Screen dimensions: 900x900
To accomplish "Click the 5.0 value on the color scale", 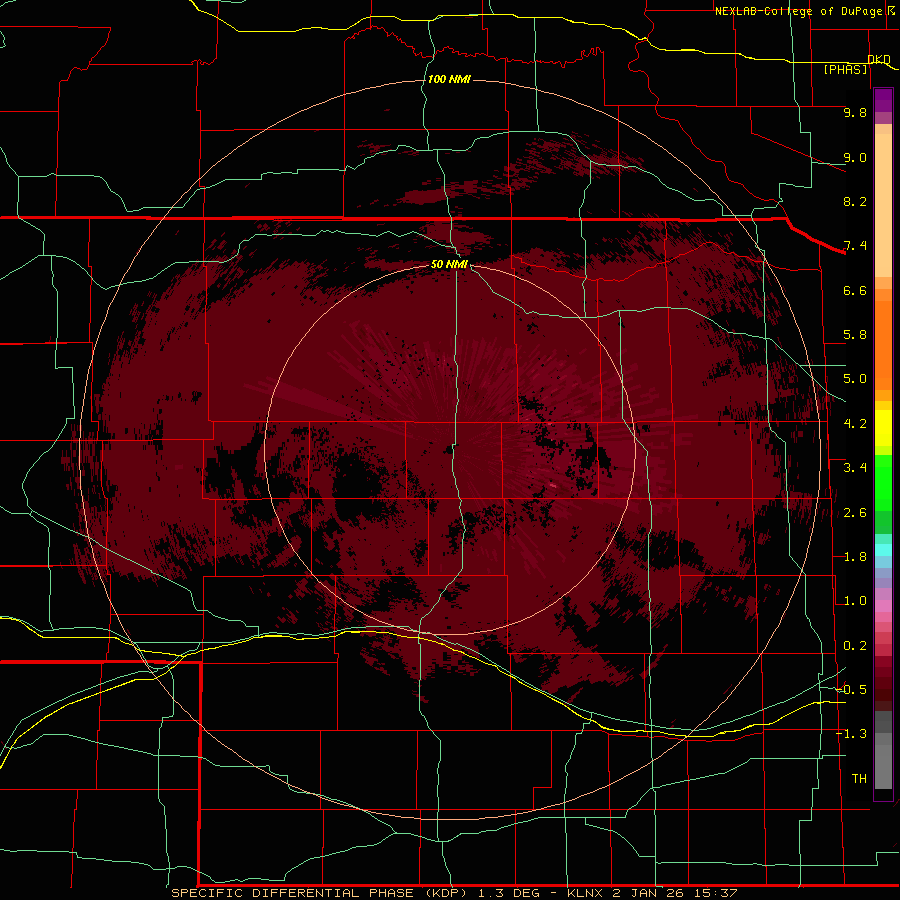I will point(855,379).
